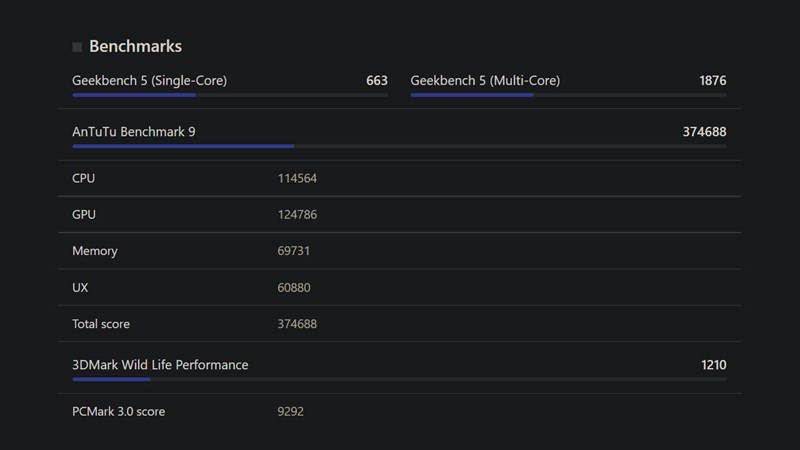
Task: Click the CPU value 114564
Action: (x=297, y=178)
